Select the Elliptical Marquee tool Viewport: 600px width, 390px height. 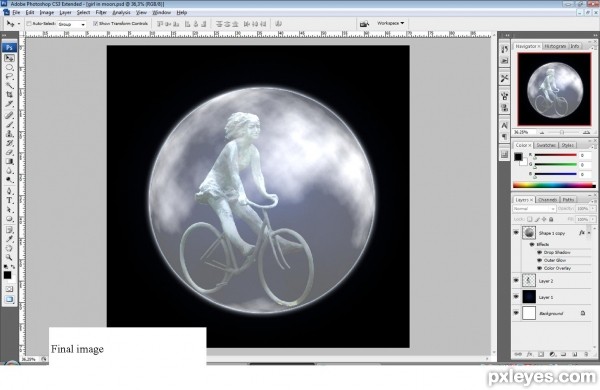9,67
